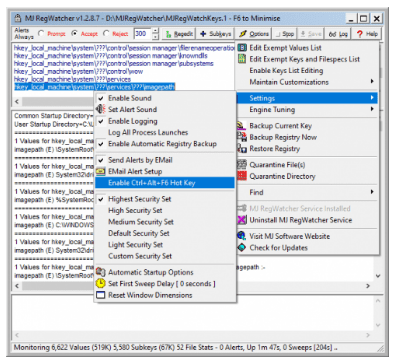
Task: Toggle Enable Automatic Registry Backup
Action: [165, 144]
